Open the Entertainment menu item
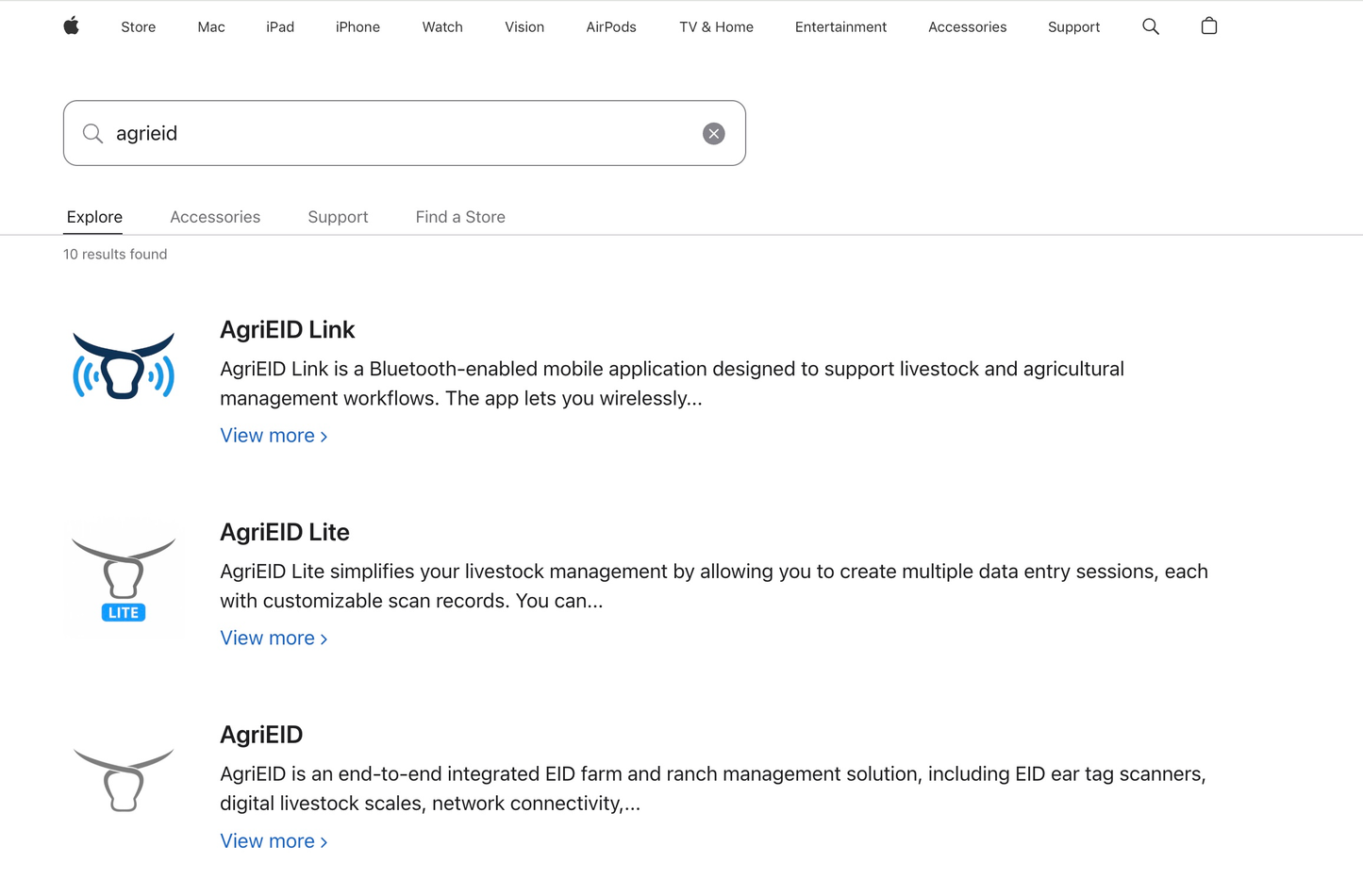Screen dimensions: 1363x896 (x=840, y=26)
